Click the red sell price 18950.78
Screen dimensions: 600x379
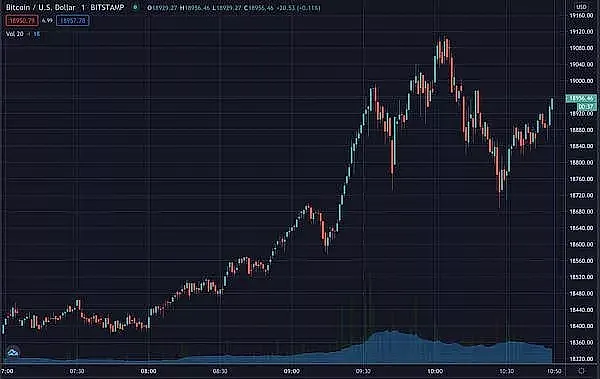(22, 20)
